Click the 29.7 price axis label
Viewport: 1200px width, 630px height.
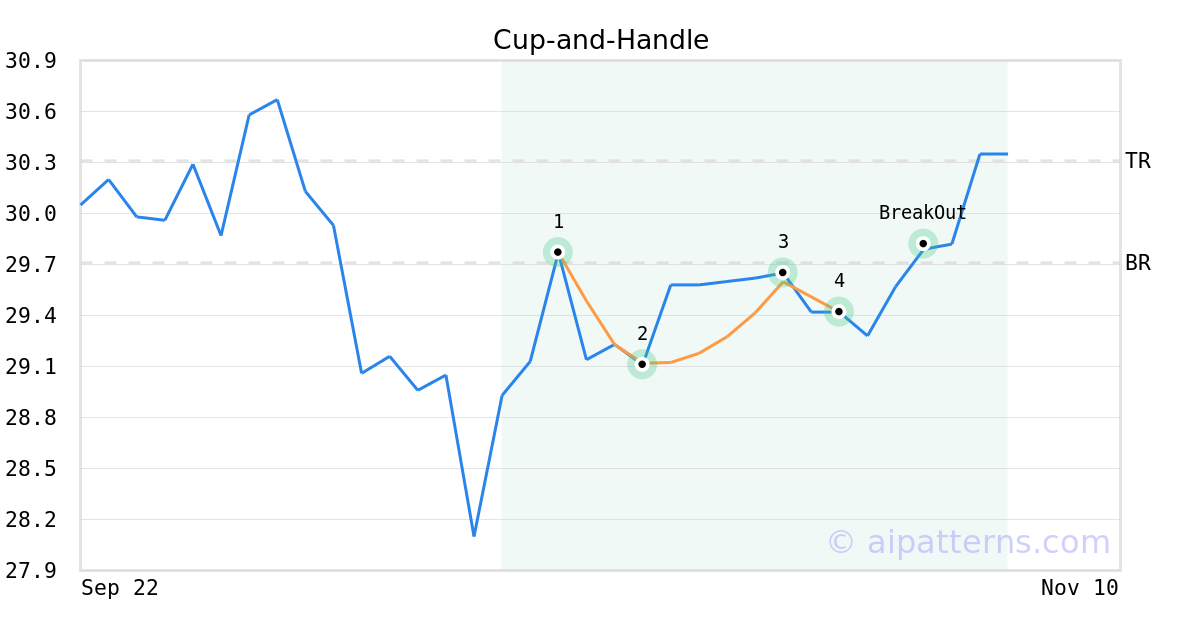coord(30,265)
